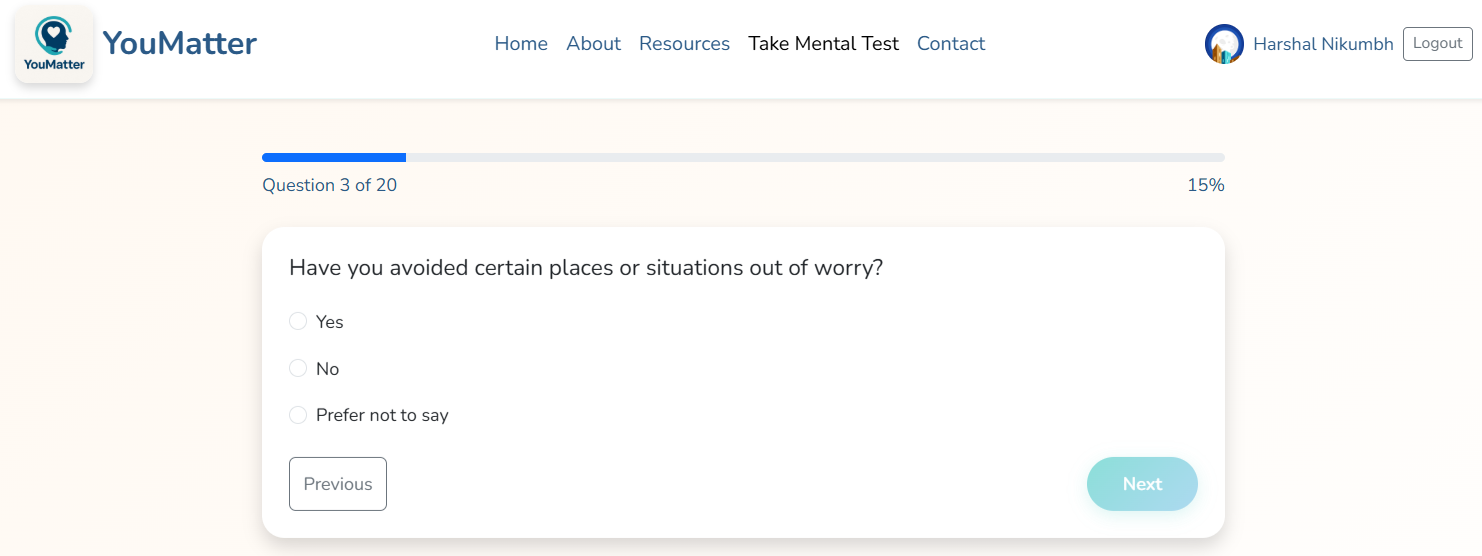Pick the Prefer not to say radio
Screen dimensions: 1482x556
click(x=298, y=415)
